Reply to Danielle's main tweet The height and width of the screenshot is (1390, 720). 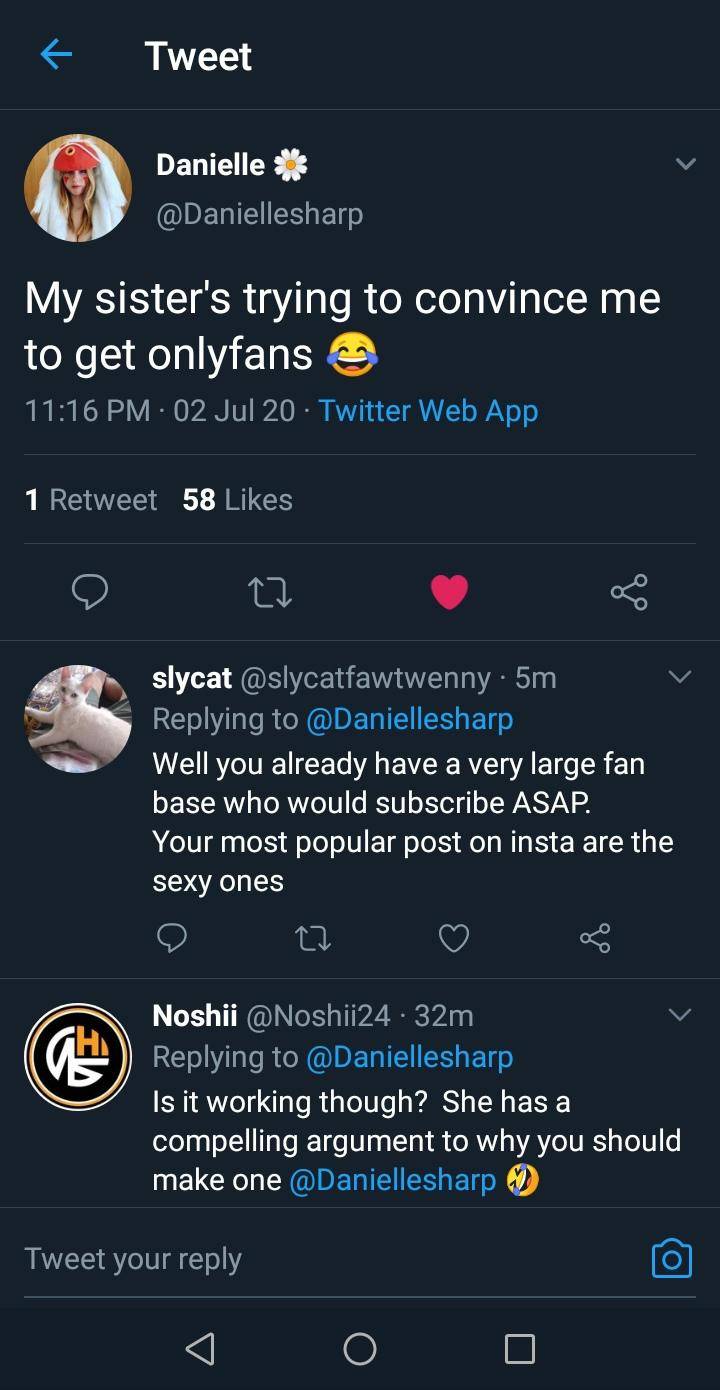90,592
